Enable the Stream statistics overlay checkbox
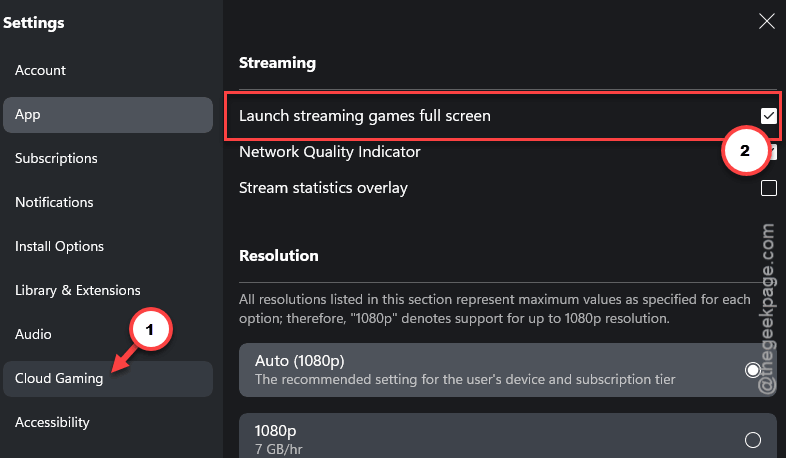The image size is (786, 458). click(768, 188)
